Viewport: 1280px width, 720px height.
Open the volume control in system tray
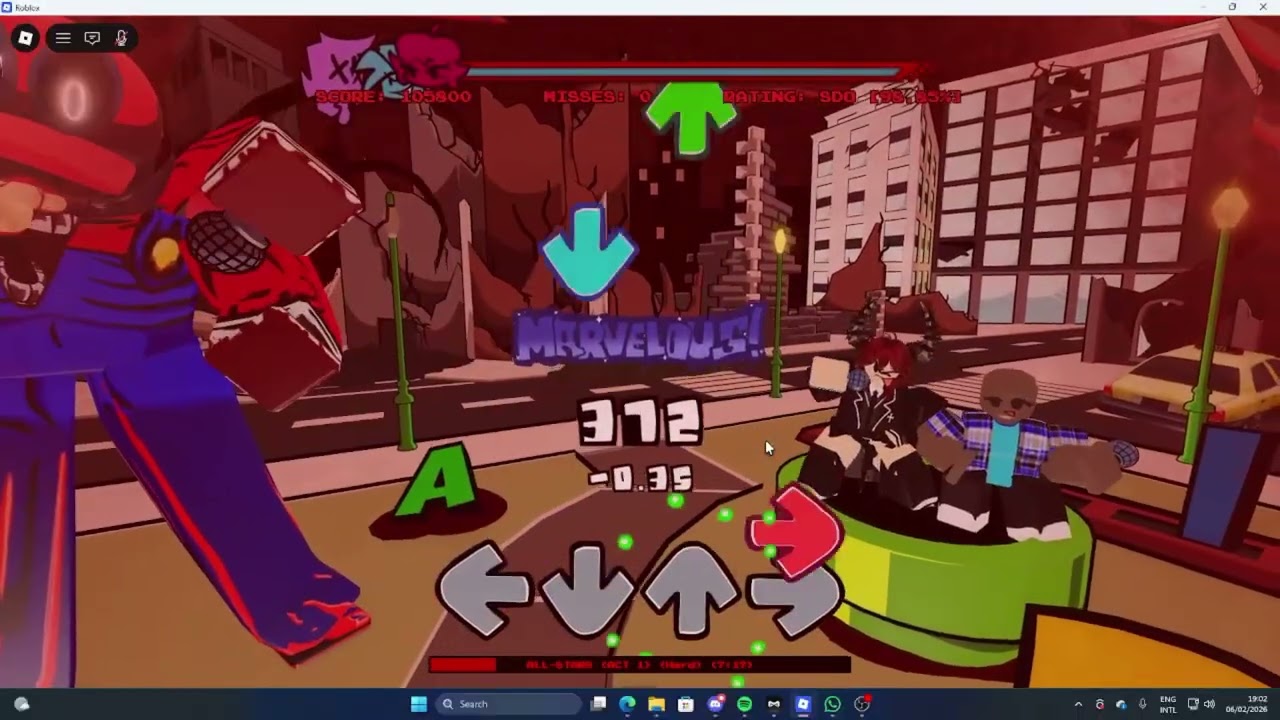click(1210, 704)
